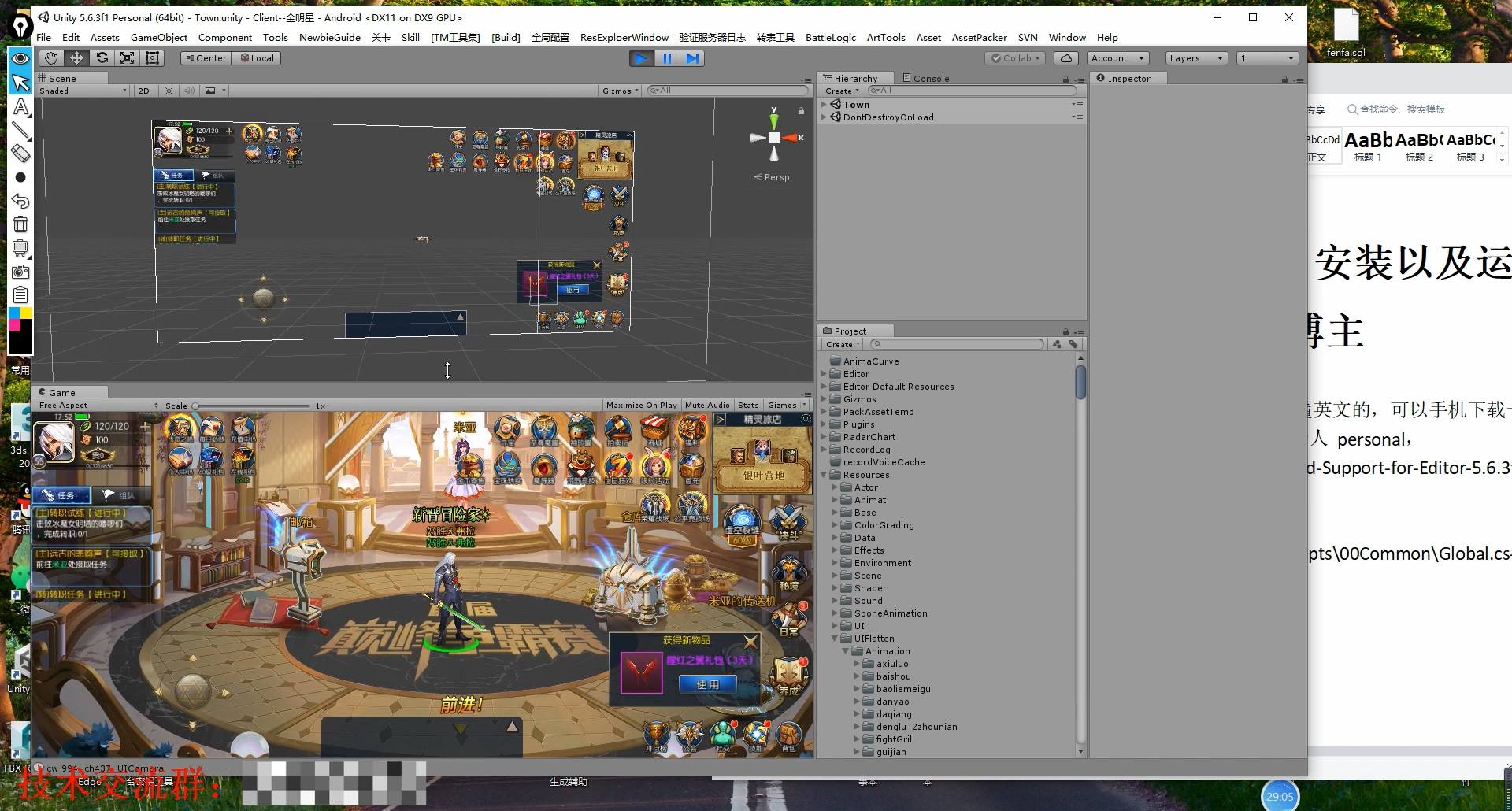Switch to the Console tab
The height and width of the screenshot is (811, 1512).
click(926, 78)
